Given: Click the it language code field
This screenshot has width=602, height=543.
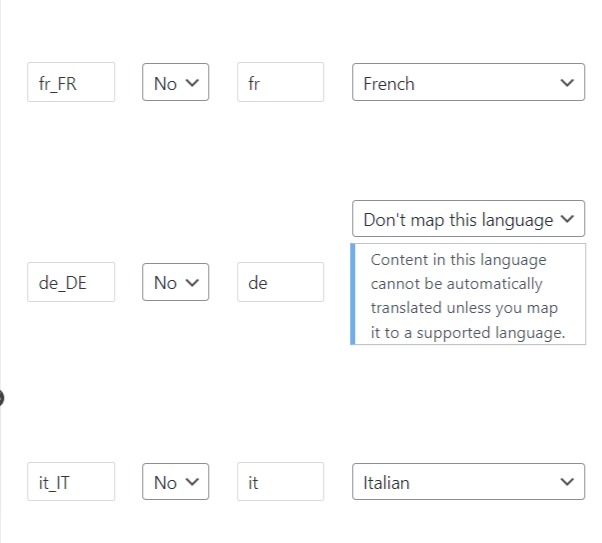Looking at the screenshot, I should pos(280,482).
